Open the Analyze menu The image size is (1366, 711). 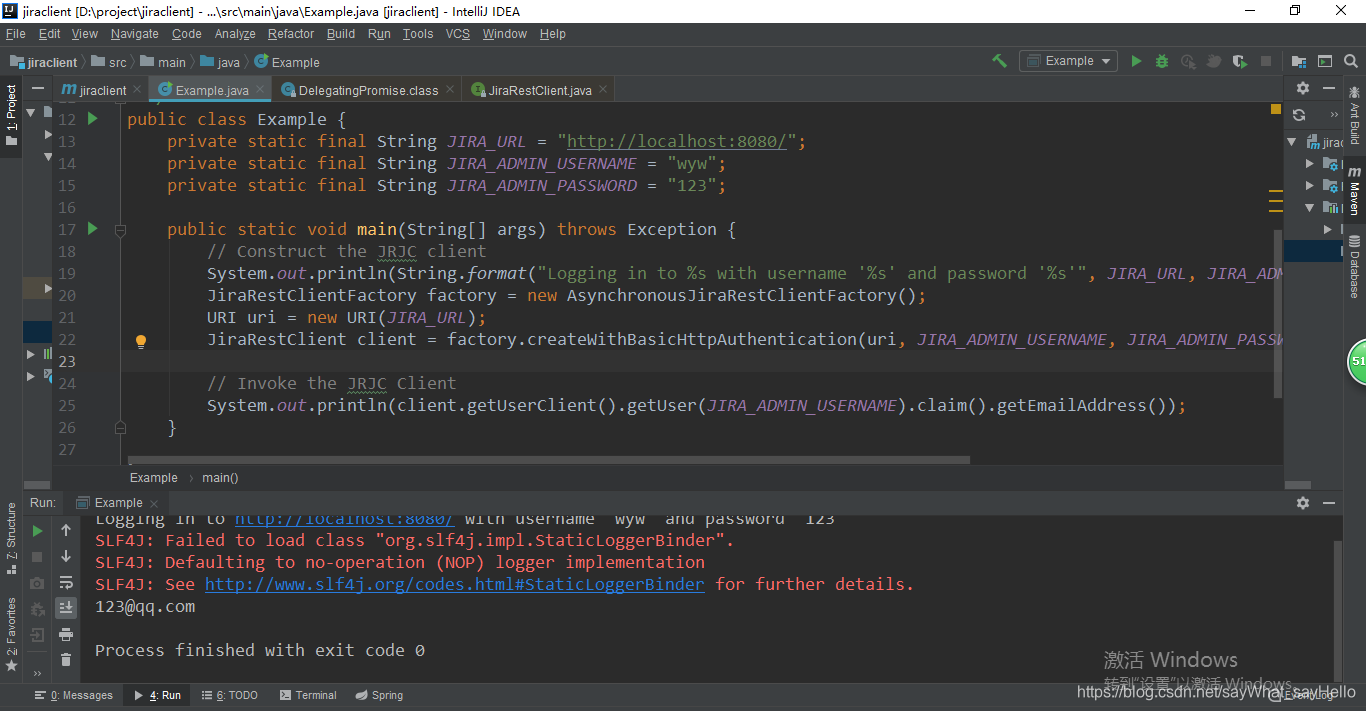click(x=235, y=34)
